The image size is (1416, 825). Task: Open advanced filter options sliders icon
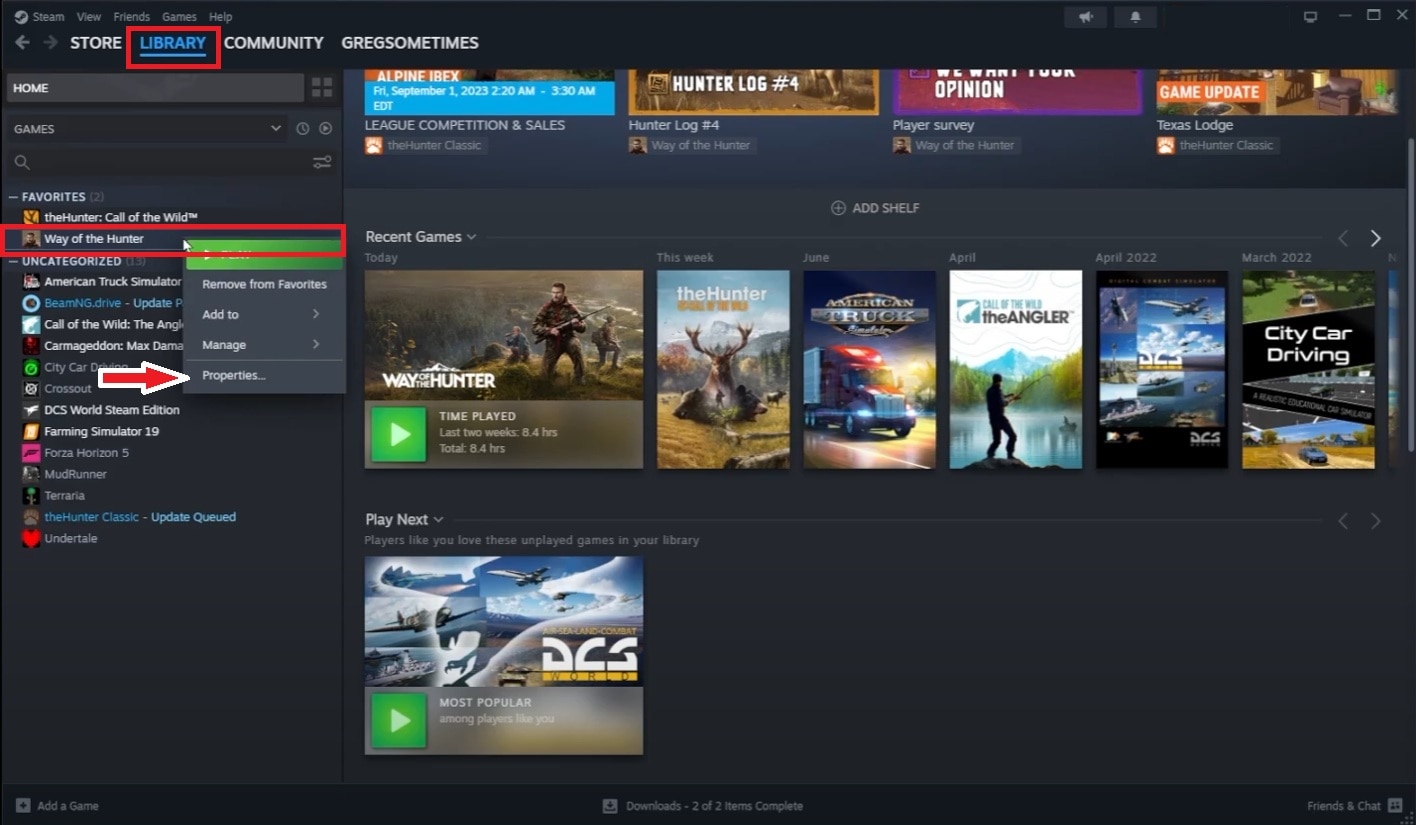(322, 162)
